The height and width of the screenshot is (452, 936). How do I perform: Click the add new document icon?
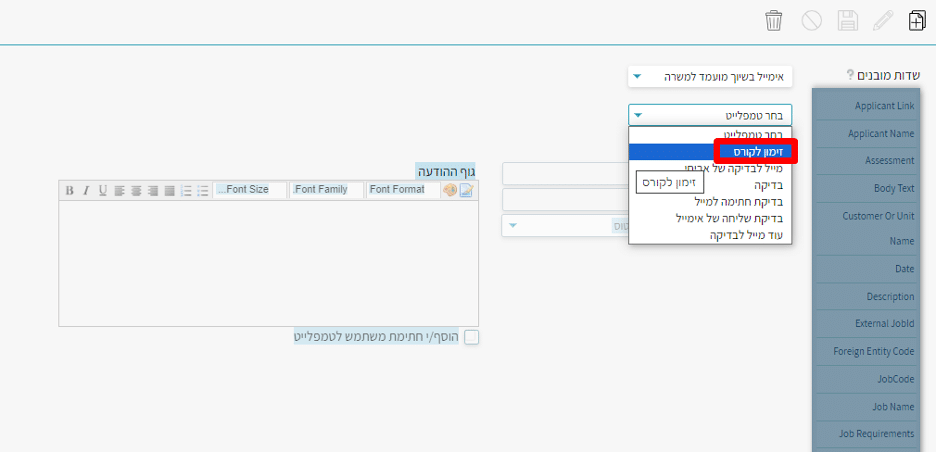pyautogui.click(x=916, y=21)
